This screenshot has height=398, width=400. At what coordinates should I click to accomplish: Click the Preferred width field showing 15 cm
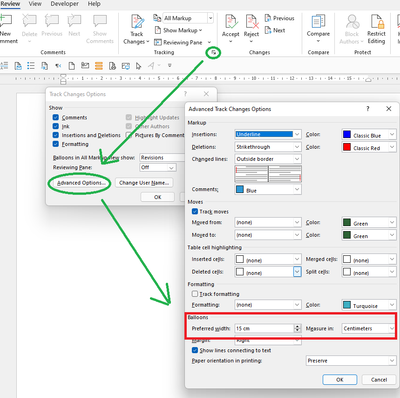(264, 328)
